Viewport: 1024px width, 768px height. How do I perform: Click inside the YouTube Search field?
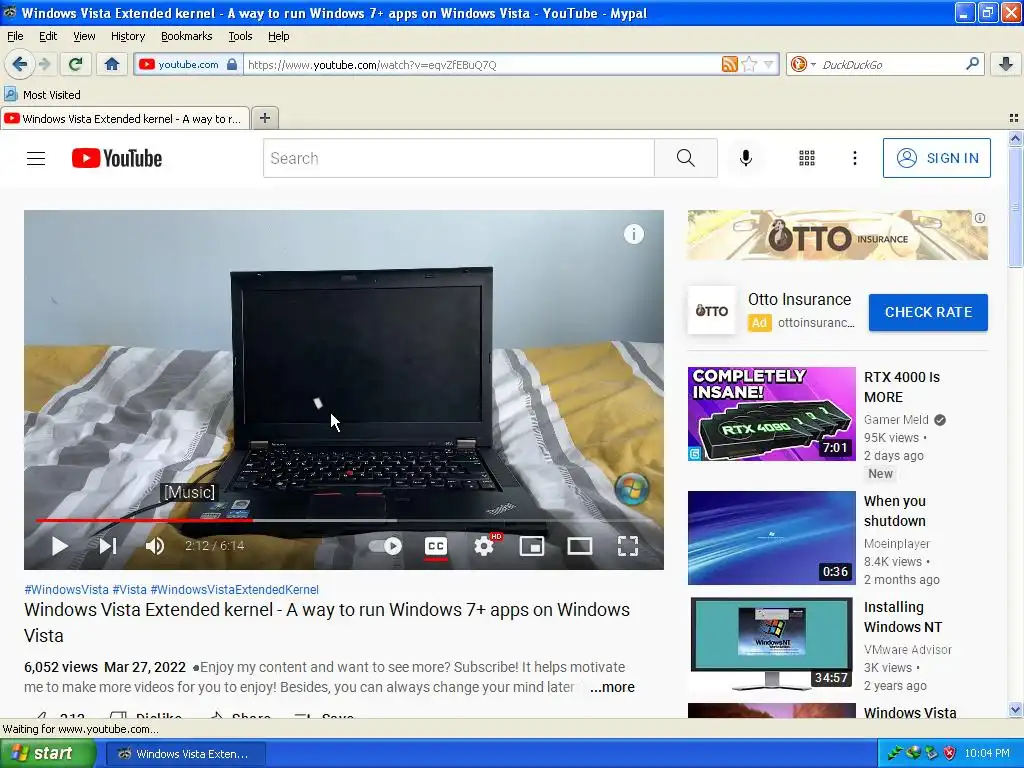458,158
